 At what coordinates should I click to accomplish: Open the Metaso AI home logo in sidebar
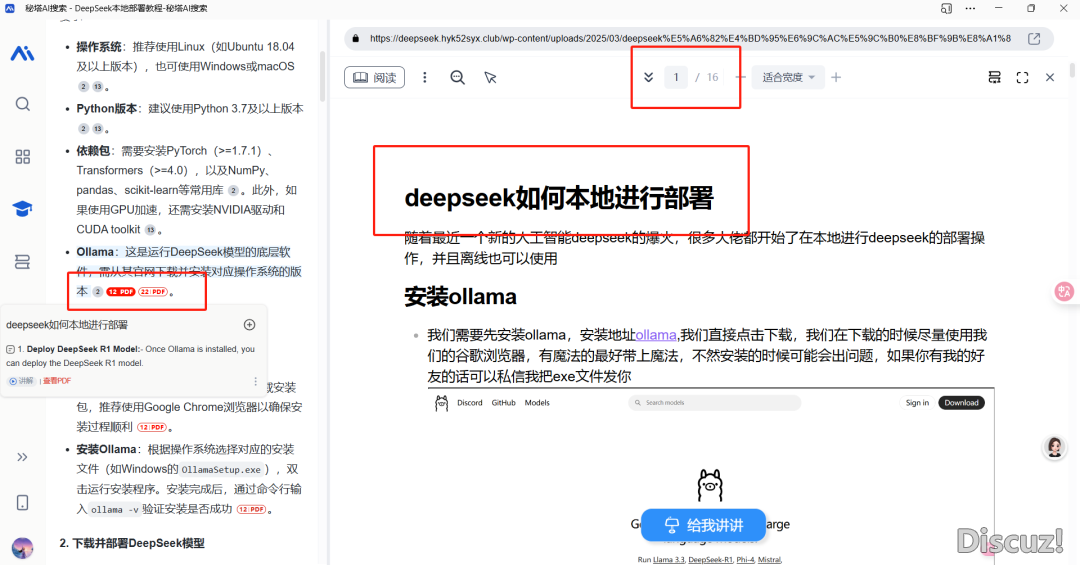22,53
